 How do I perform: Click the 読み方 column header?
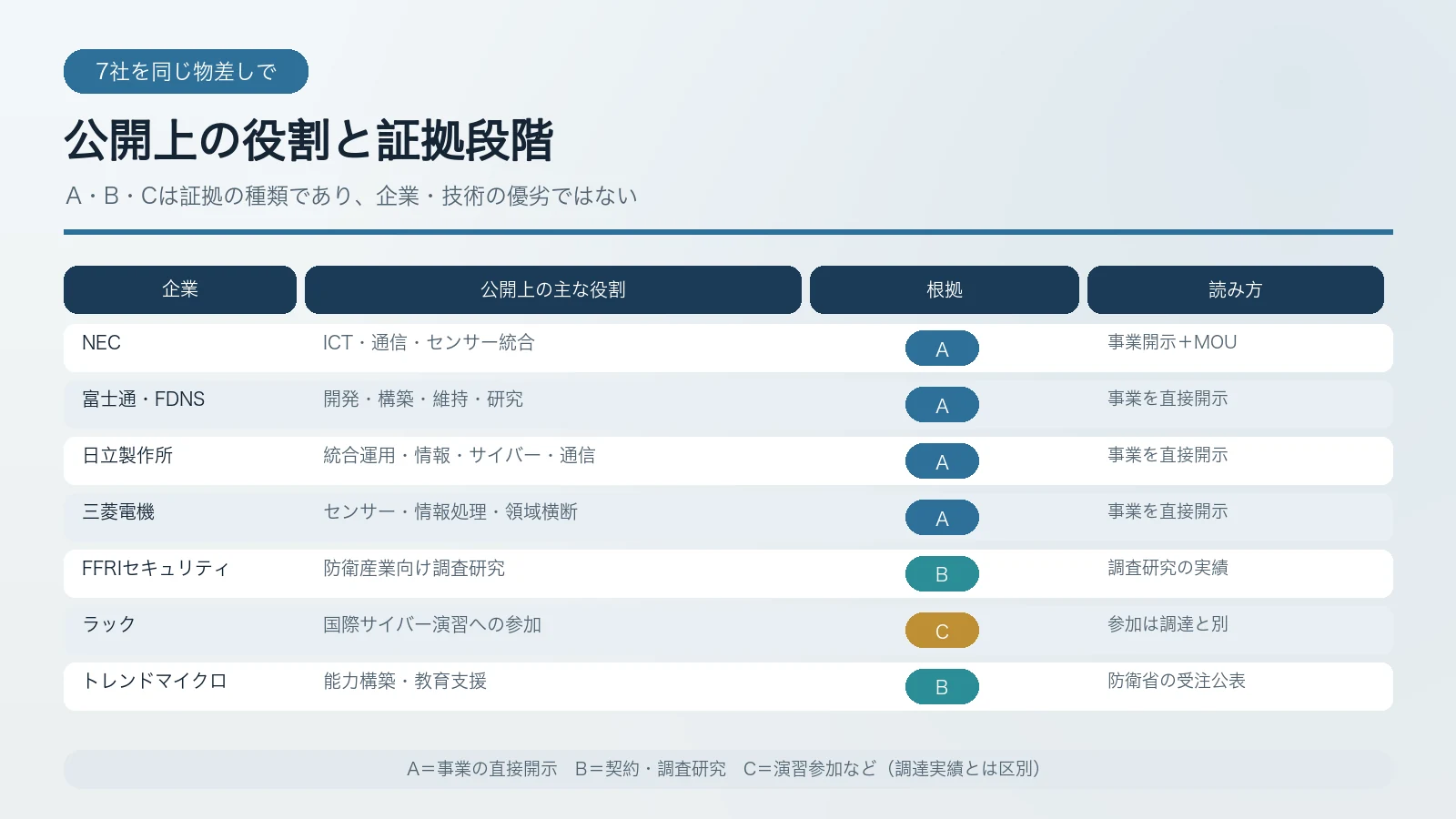(1236, 289)
